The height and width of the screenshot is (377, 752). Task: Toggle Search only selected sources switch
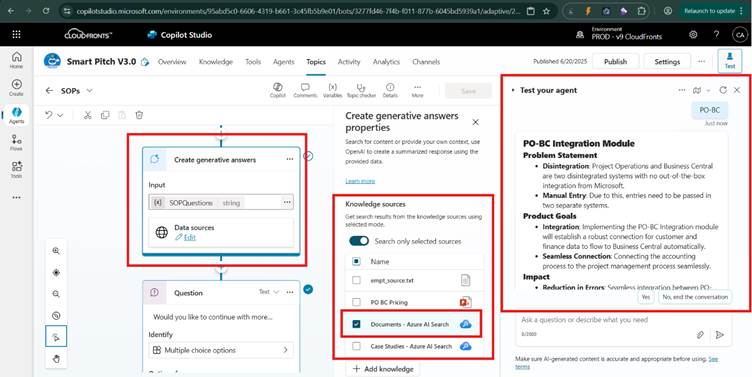(x=359, y=241)
